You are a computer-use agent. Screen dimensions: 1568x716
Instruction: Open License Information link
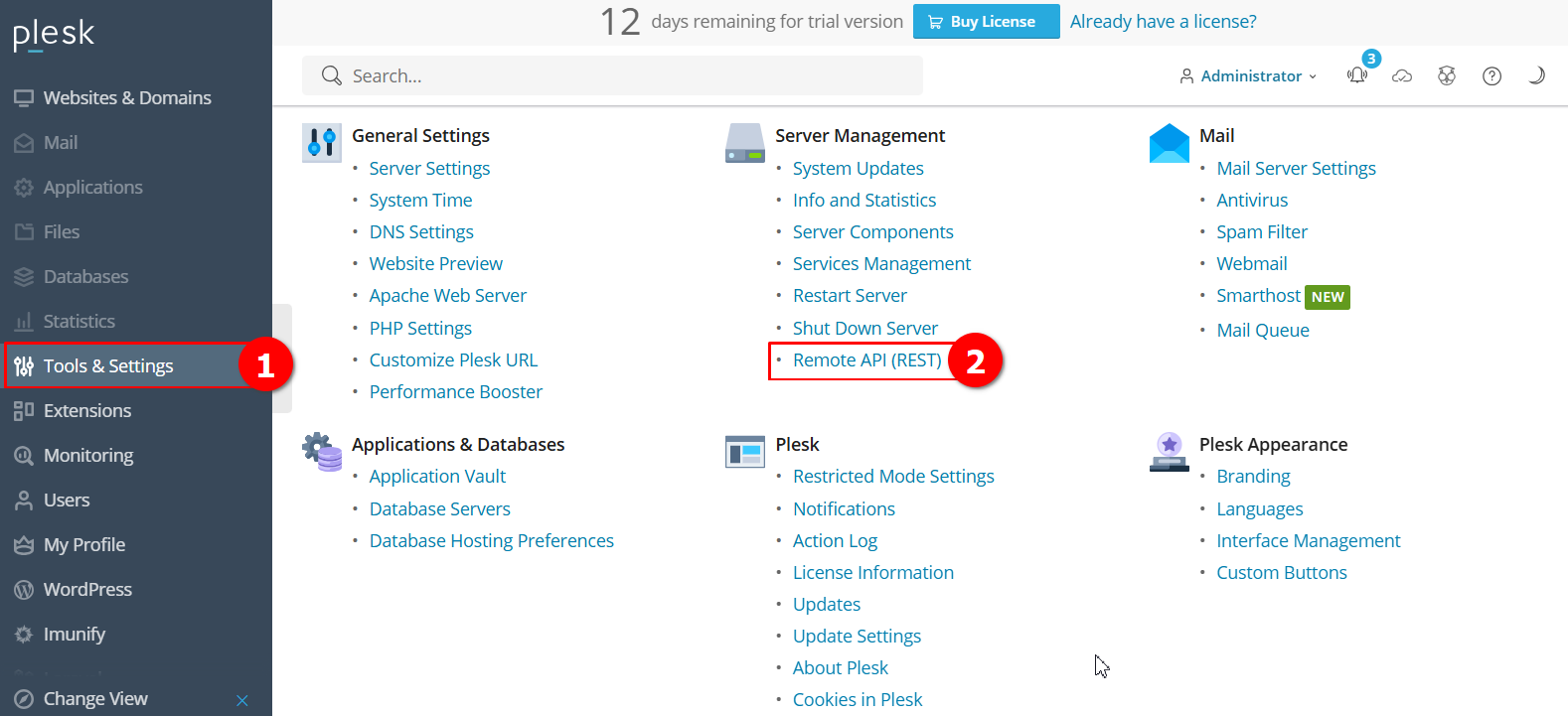point(873,572)
